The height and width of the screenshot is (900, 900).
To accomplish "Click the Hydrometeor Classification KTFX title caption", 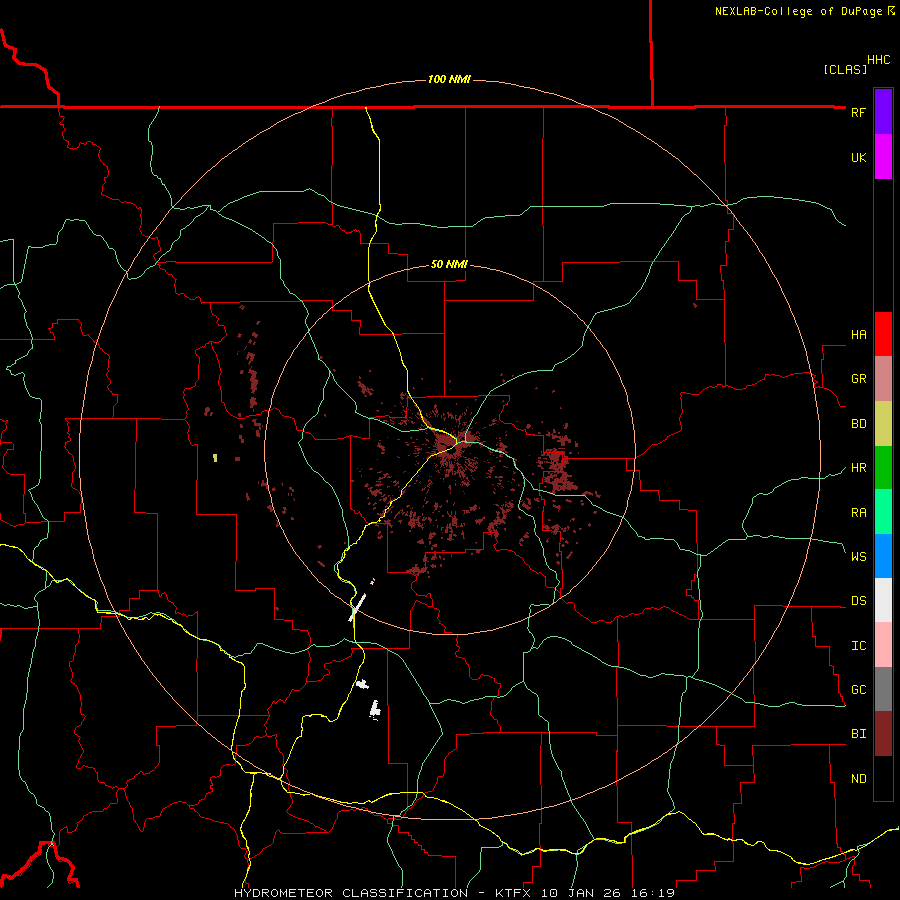I will [x=454, y=893].
